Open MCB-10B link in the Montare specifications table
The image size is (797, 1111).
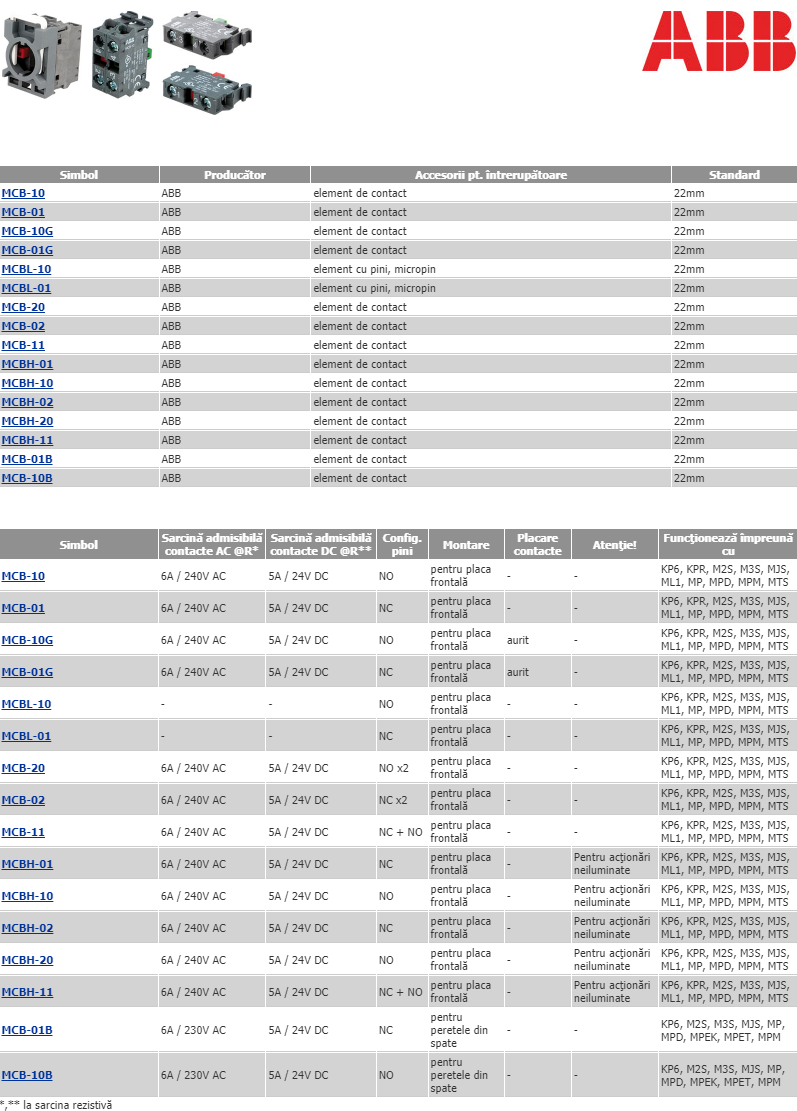[x=27, y=1075]
